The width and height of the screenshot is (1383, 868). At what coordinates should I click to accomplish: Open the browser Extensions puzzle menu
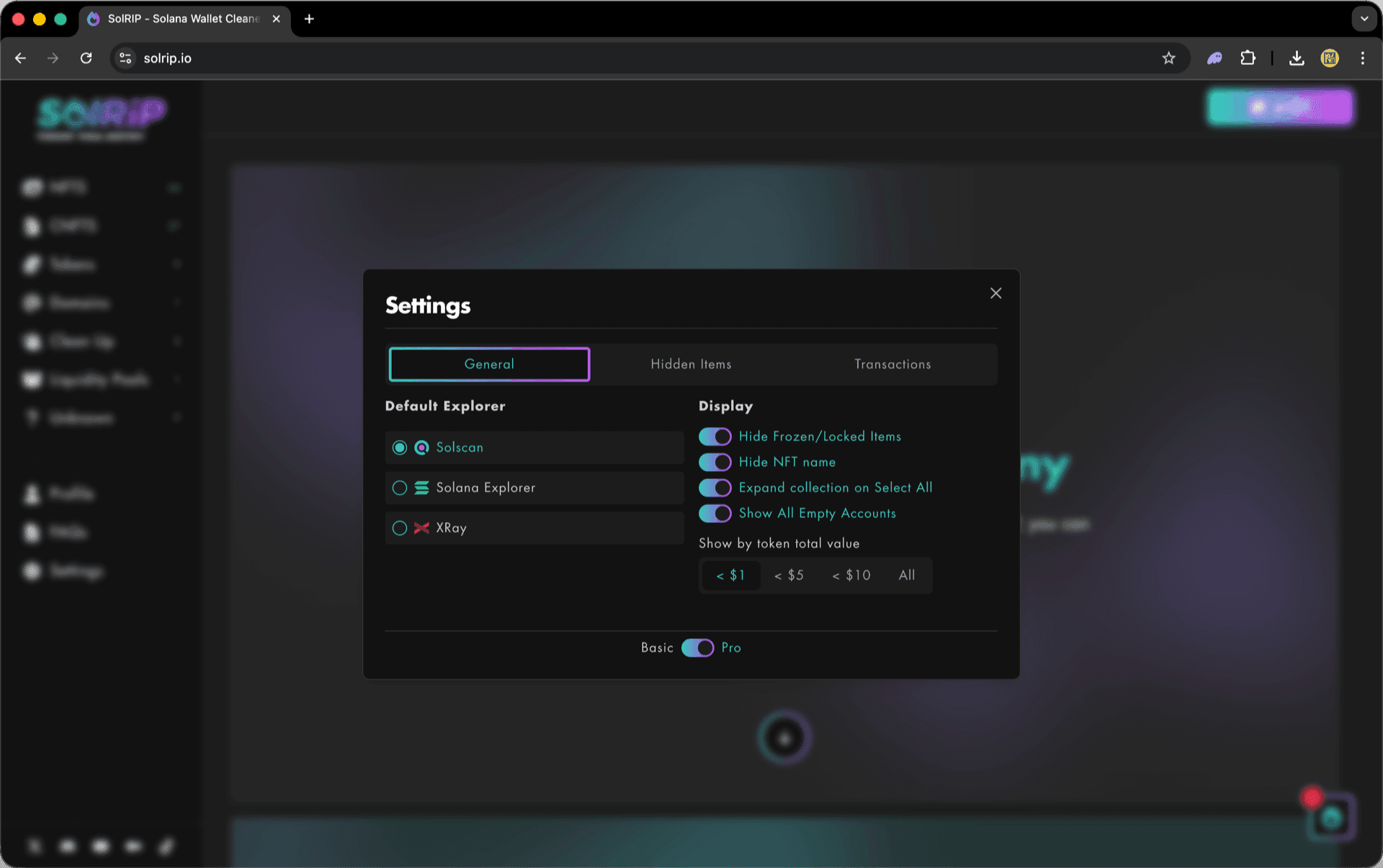pos(1248,58)
